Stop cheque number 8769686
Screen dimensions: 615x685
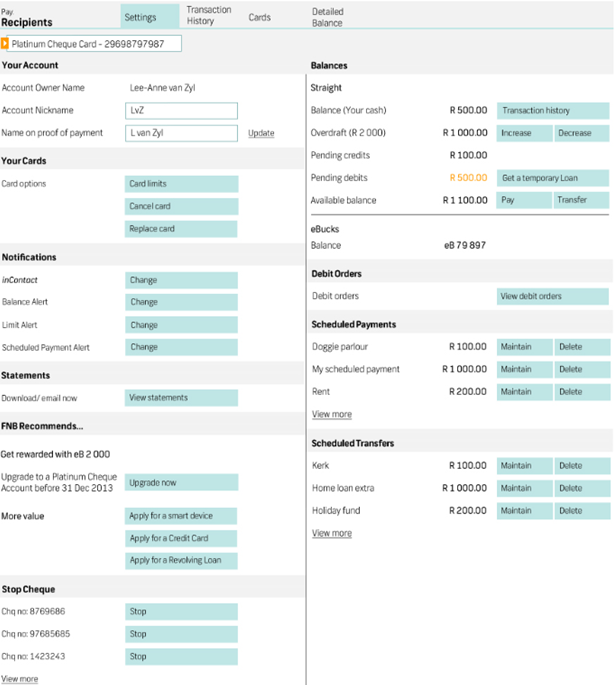pos(181,612)
